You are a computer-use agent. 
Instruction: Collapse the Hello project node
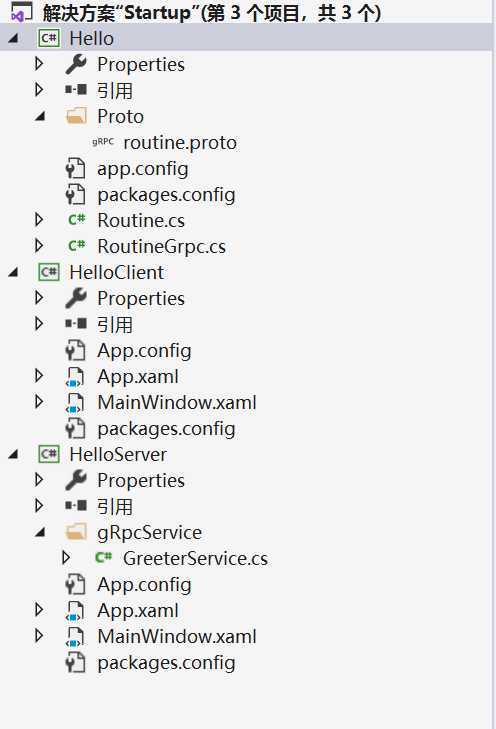13,38
